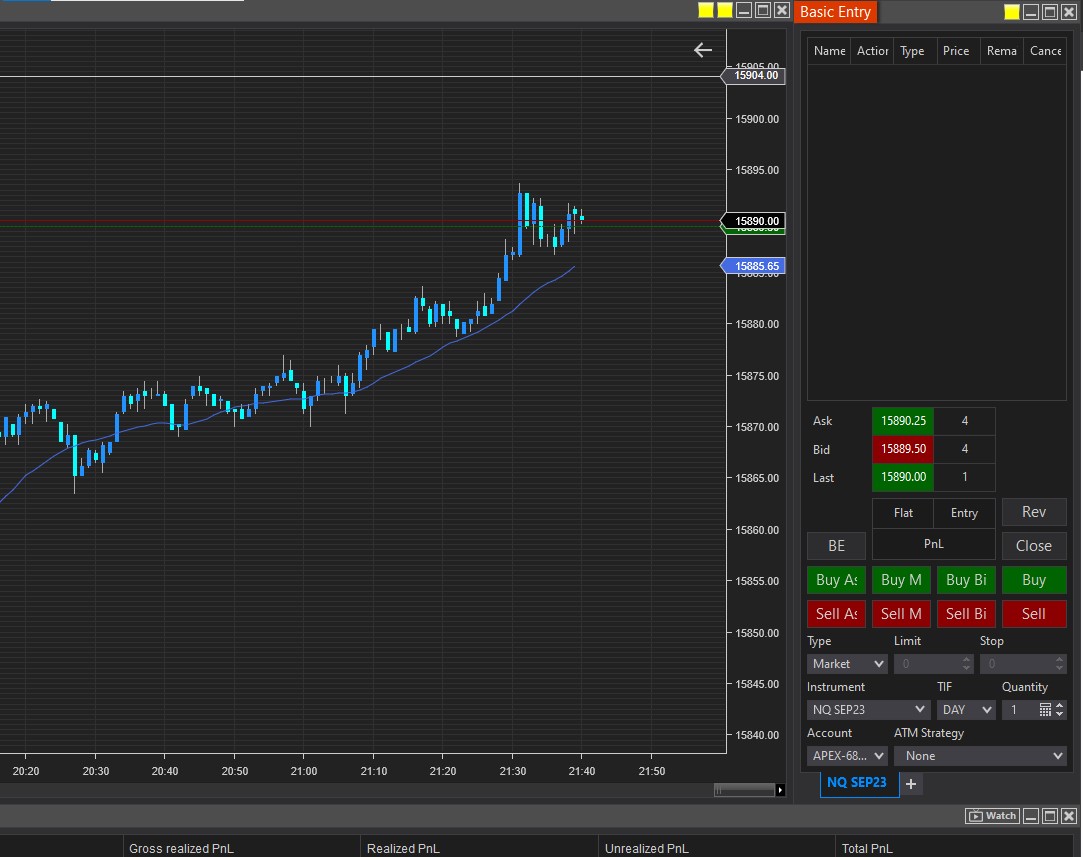Expand the ATM Strategy dropdown
Image resolution: width=1083 pixels, height=857 pixels.
tap(980, 756)
